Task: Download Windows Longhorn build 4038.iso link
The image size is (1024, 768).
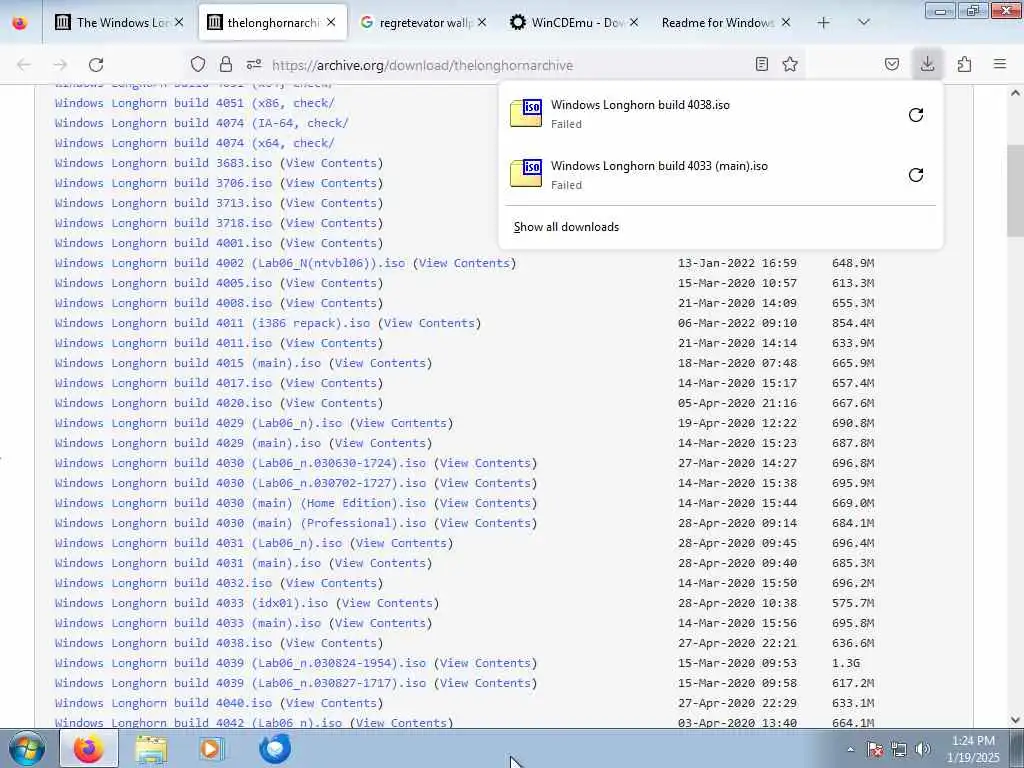Action: (x=163, y=643)
